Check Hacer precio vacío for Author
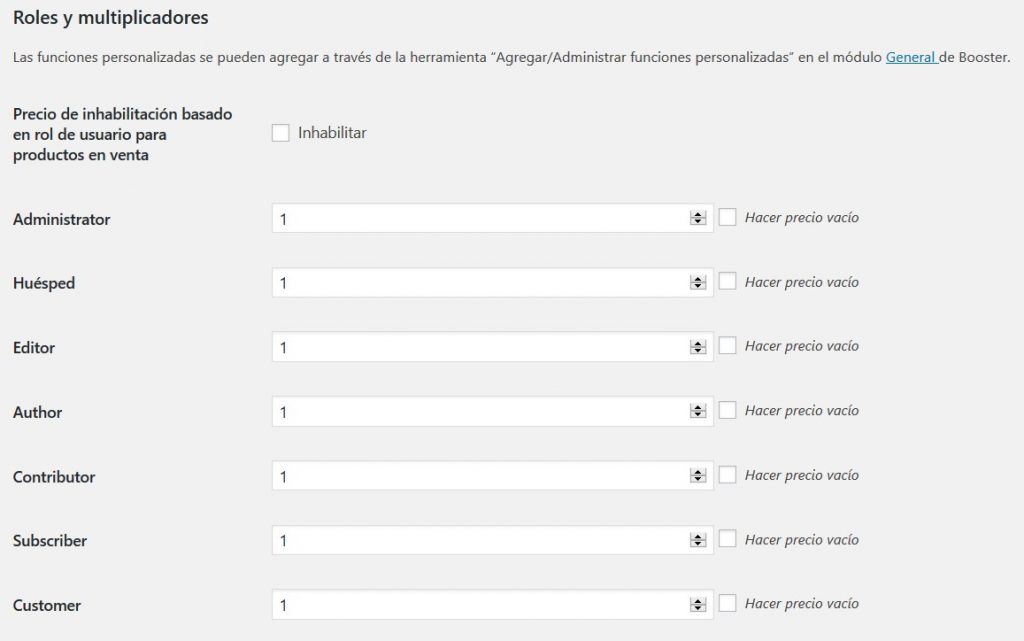The height and width of the screenshot is (641, 1024). tap(728, 410)
